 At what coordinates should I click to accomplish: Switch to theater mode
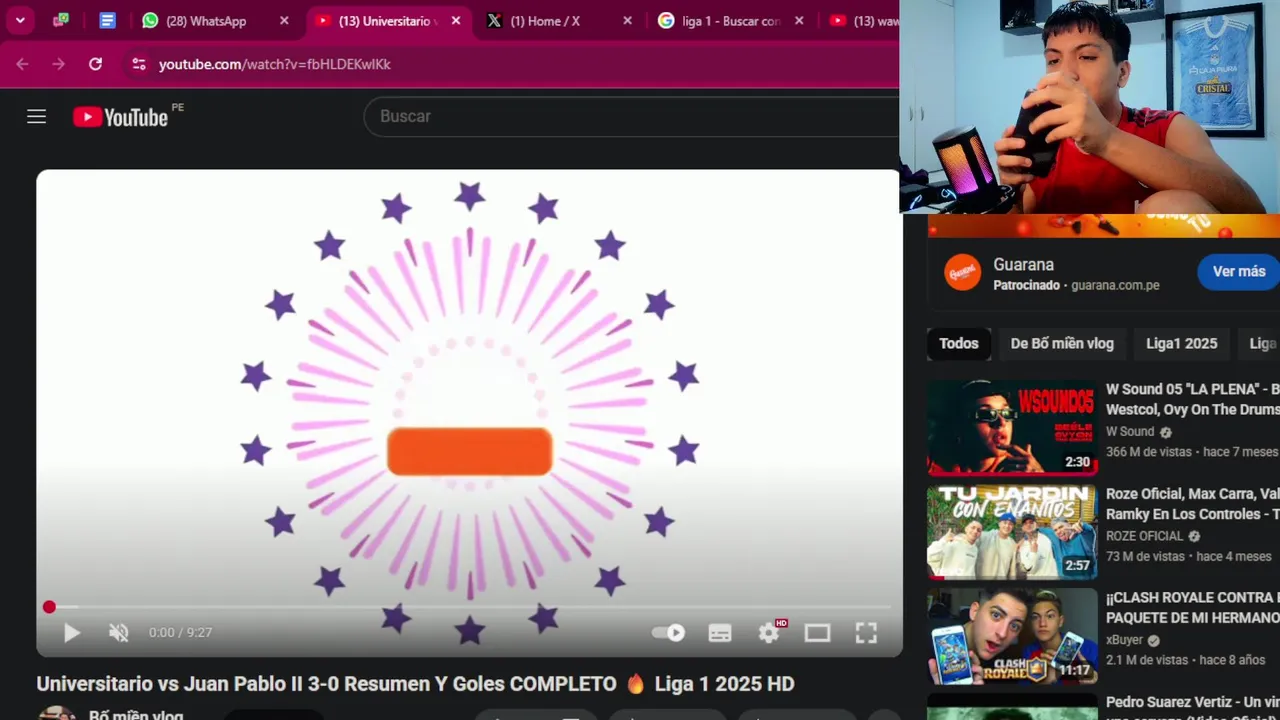[818, 633]
